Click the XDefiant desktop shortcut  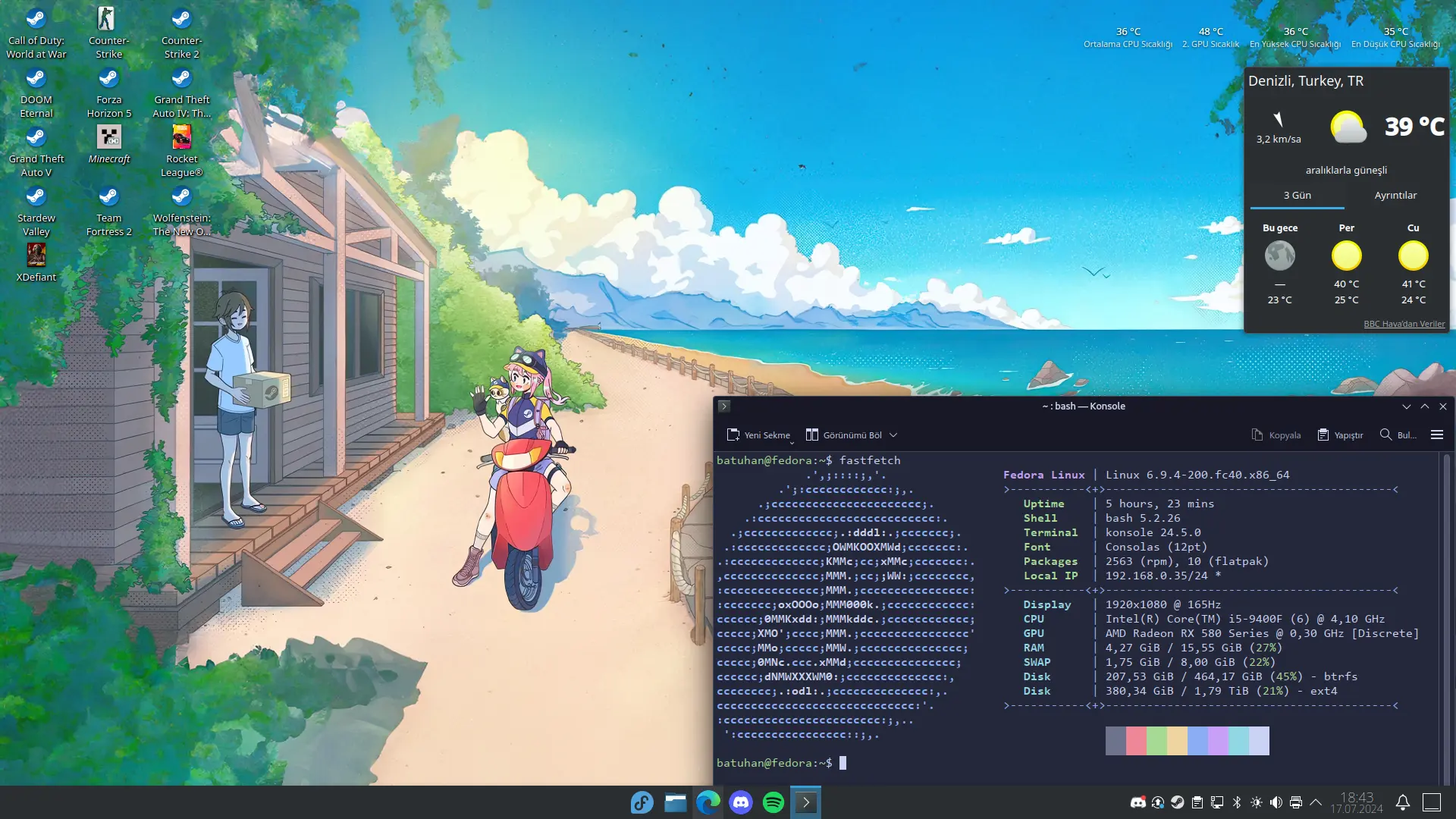[x=36, y=262]
